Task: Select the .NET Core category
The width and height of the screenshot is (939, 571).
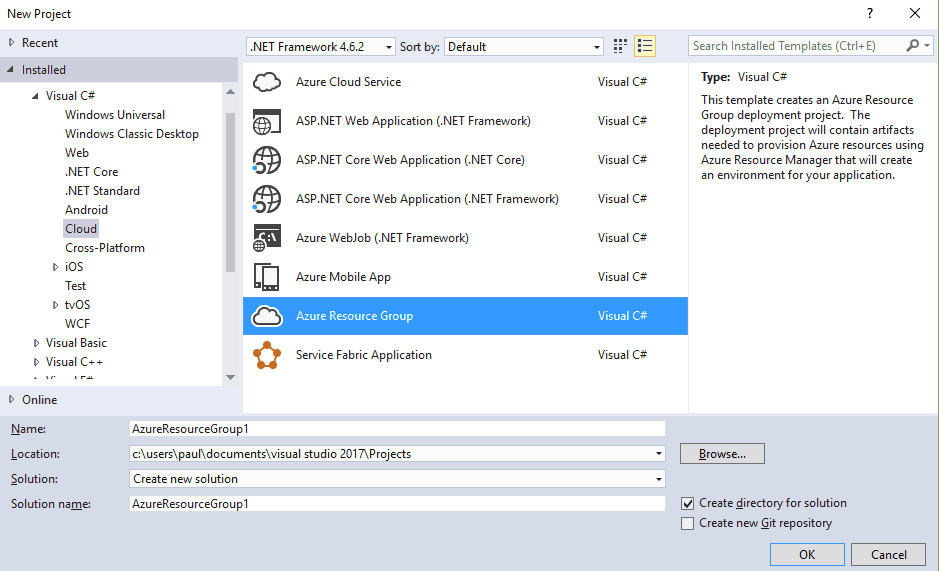Action: pyautogui.click(x=92, y=171)
